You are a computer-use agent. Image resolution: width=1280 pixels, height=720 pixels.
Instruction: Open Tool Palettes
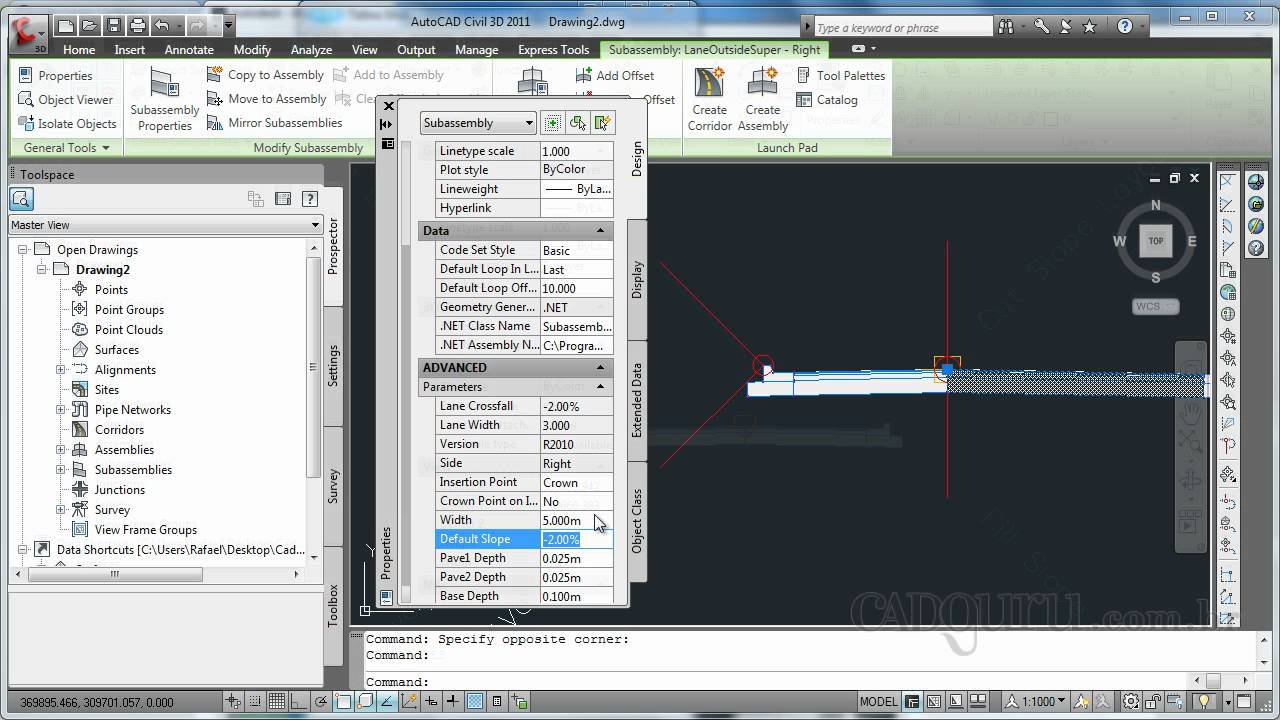click(840, 75)
